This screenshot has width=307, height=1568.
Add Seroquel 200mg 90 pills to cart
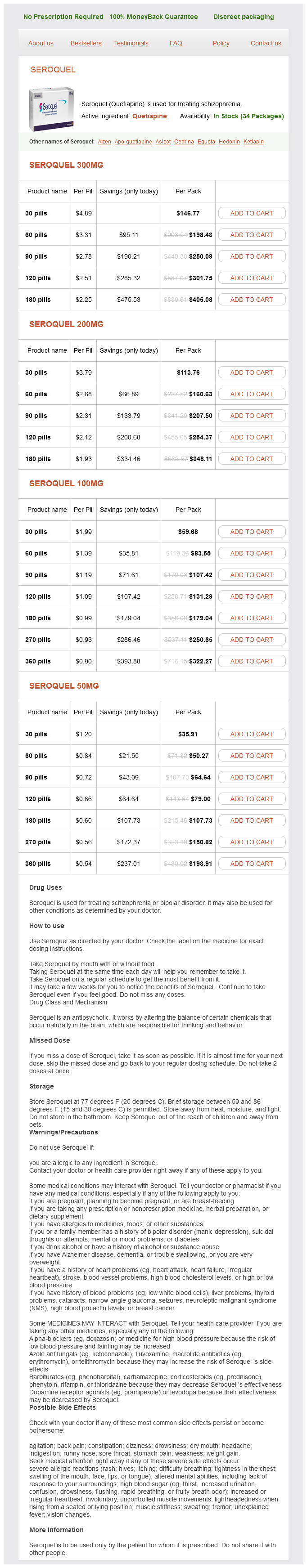[252, 416]
